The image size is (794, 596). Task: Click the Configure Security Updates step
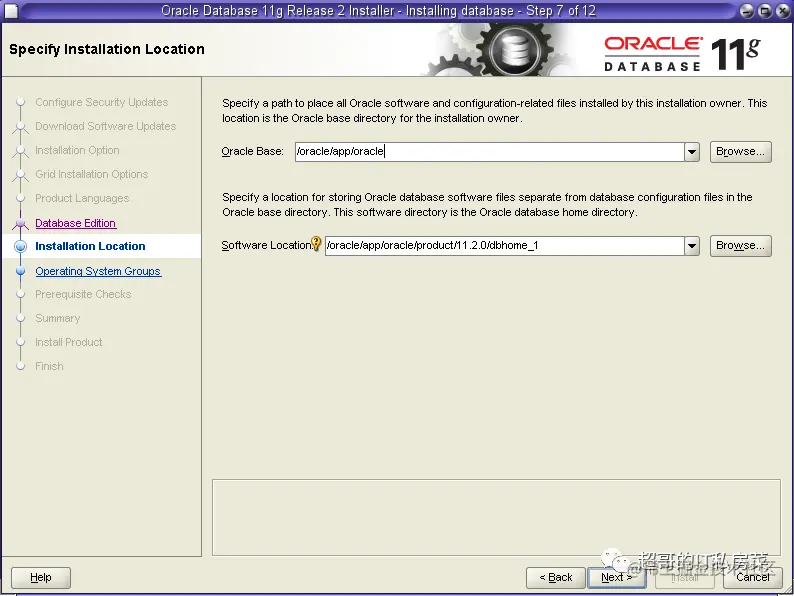pyautogui.click(x=101, y=102)
